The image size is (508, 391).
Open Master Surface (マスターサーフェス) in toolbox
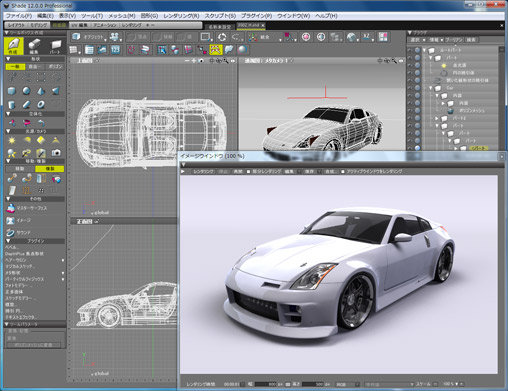point(27,208)
